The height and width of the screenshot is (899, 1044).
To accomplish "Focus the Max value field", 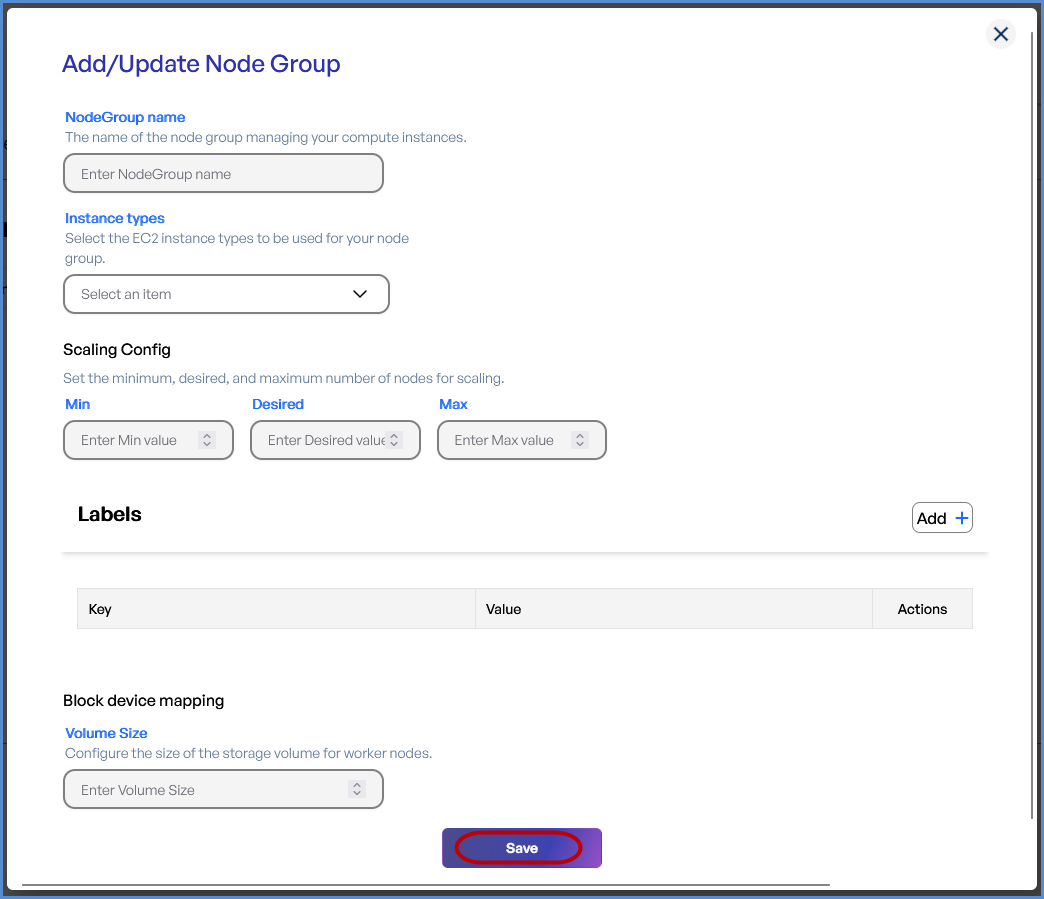I will point(505,440).
